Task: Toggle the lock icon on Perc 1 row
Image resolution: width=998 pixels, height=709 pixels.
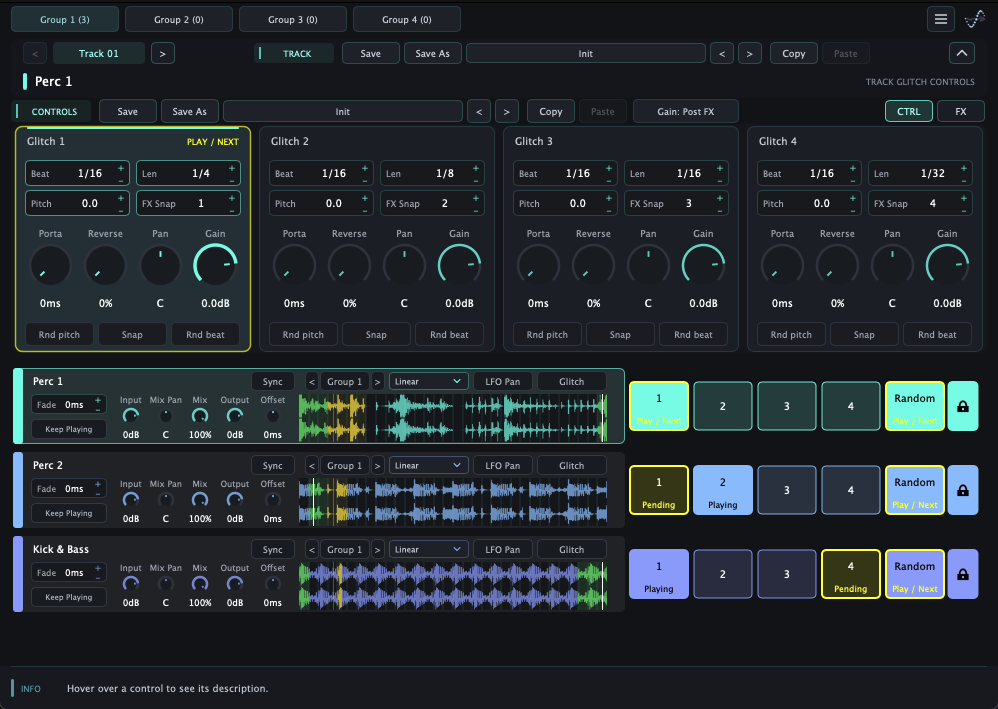Action: [x=962, y=406]
